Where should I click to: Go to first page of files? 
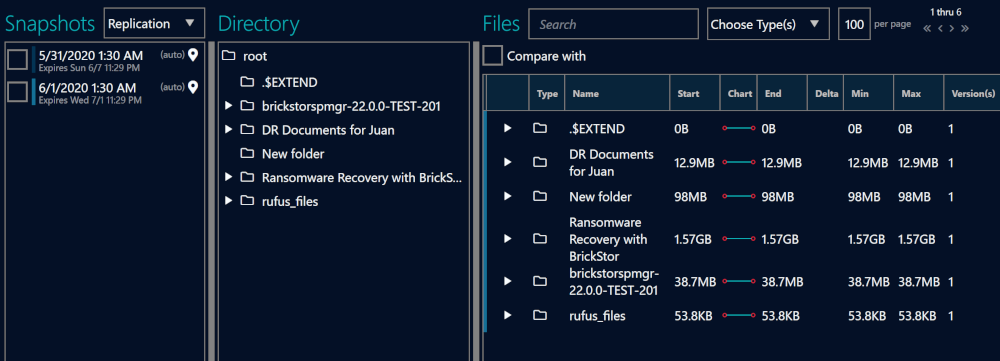pyautogui.click(x=927, y=29)
